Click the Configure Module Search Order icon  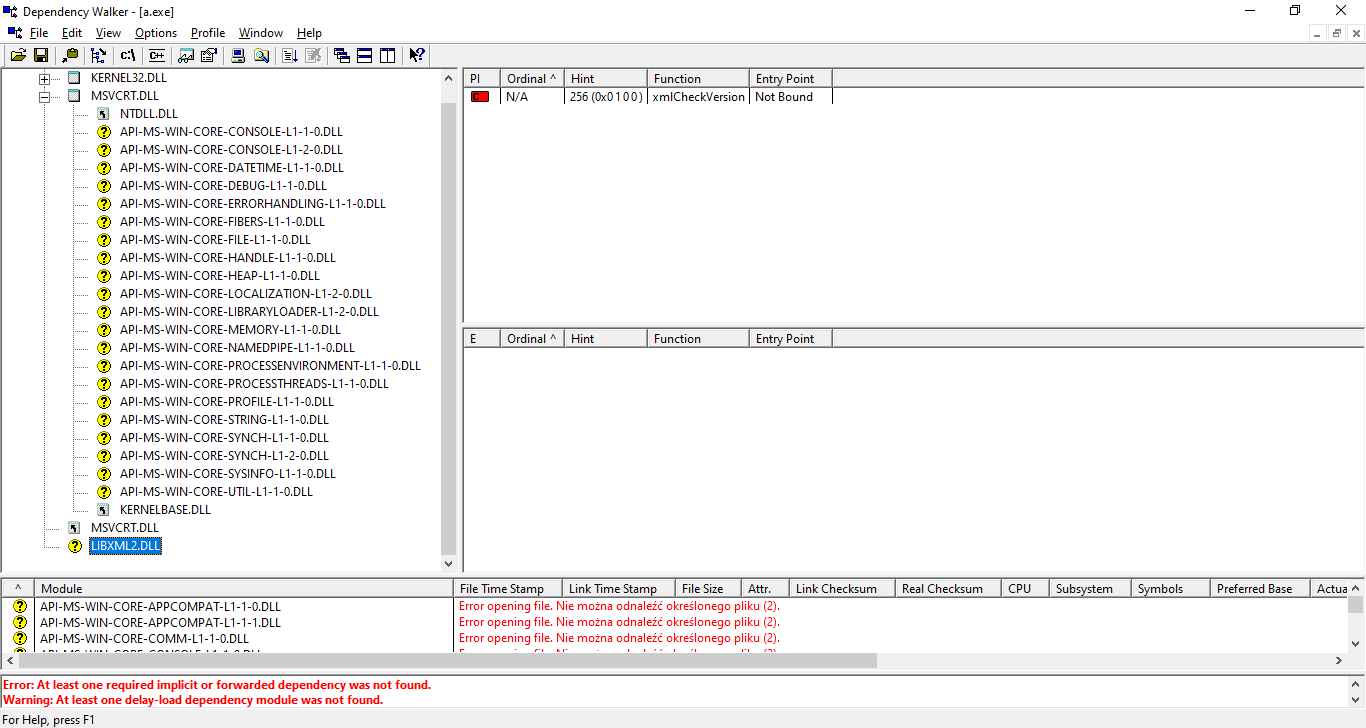[261, 55]
